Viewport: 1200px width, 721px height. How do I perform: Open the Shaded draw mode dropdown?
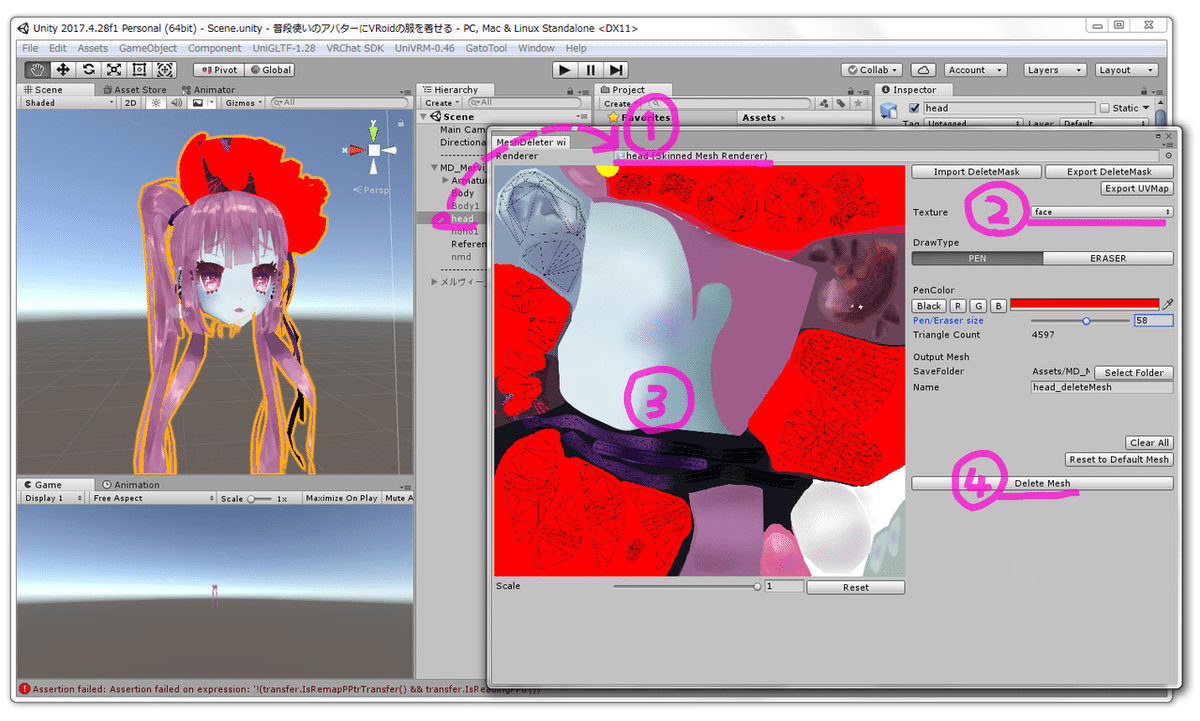point(69,103)
